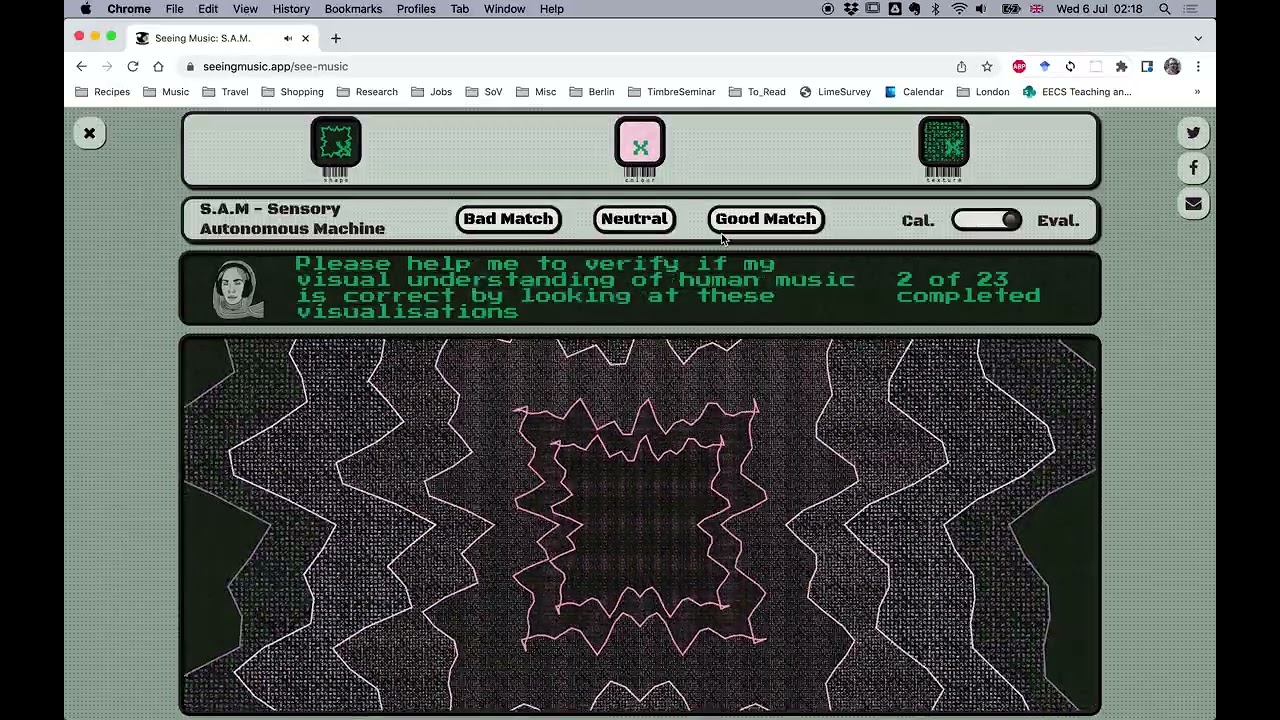Reload the current page
This screenshot has height=720, width=1280.
click(x=132, y=66)
